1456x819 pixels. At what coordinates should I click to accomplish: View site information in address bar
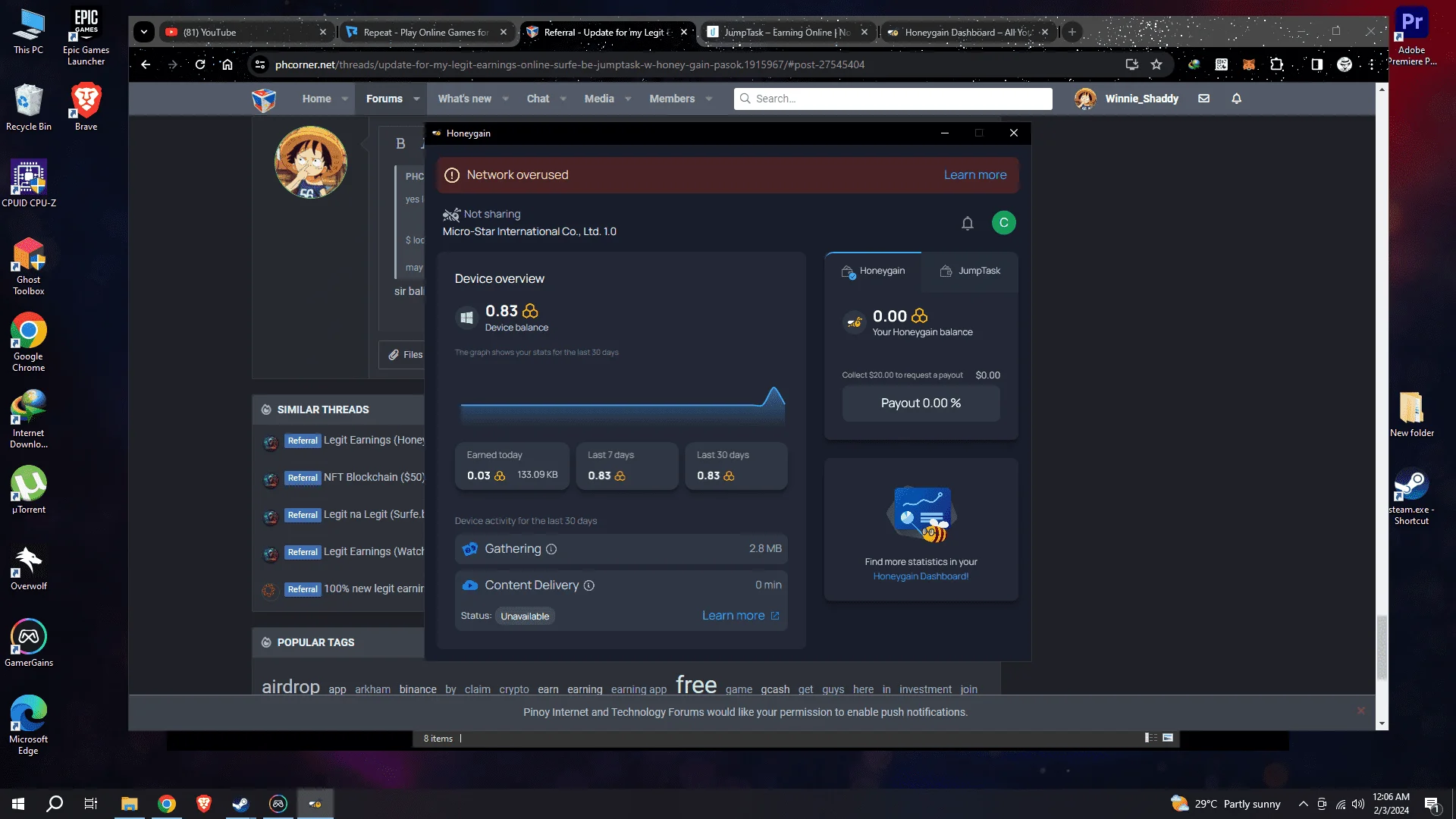pyautogui.click(x=260, y=64)
